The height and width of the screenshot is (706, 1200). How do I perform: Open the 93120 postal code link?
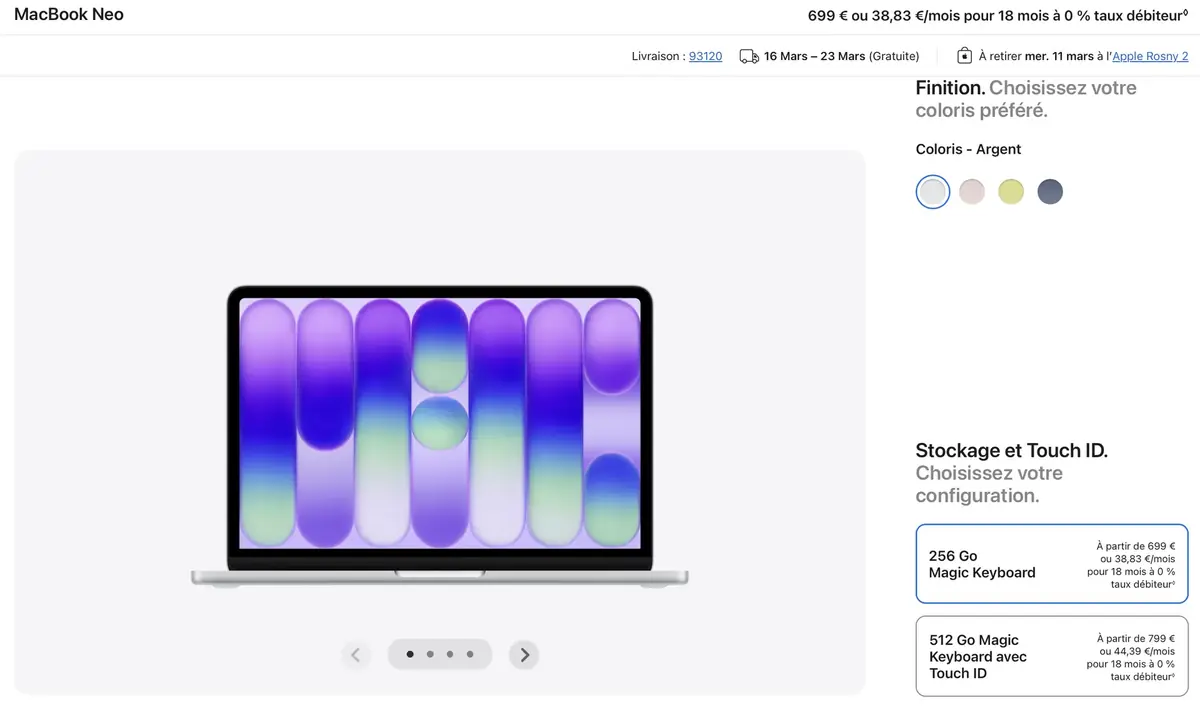pyautogui.click(x=705, y=56)
